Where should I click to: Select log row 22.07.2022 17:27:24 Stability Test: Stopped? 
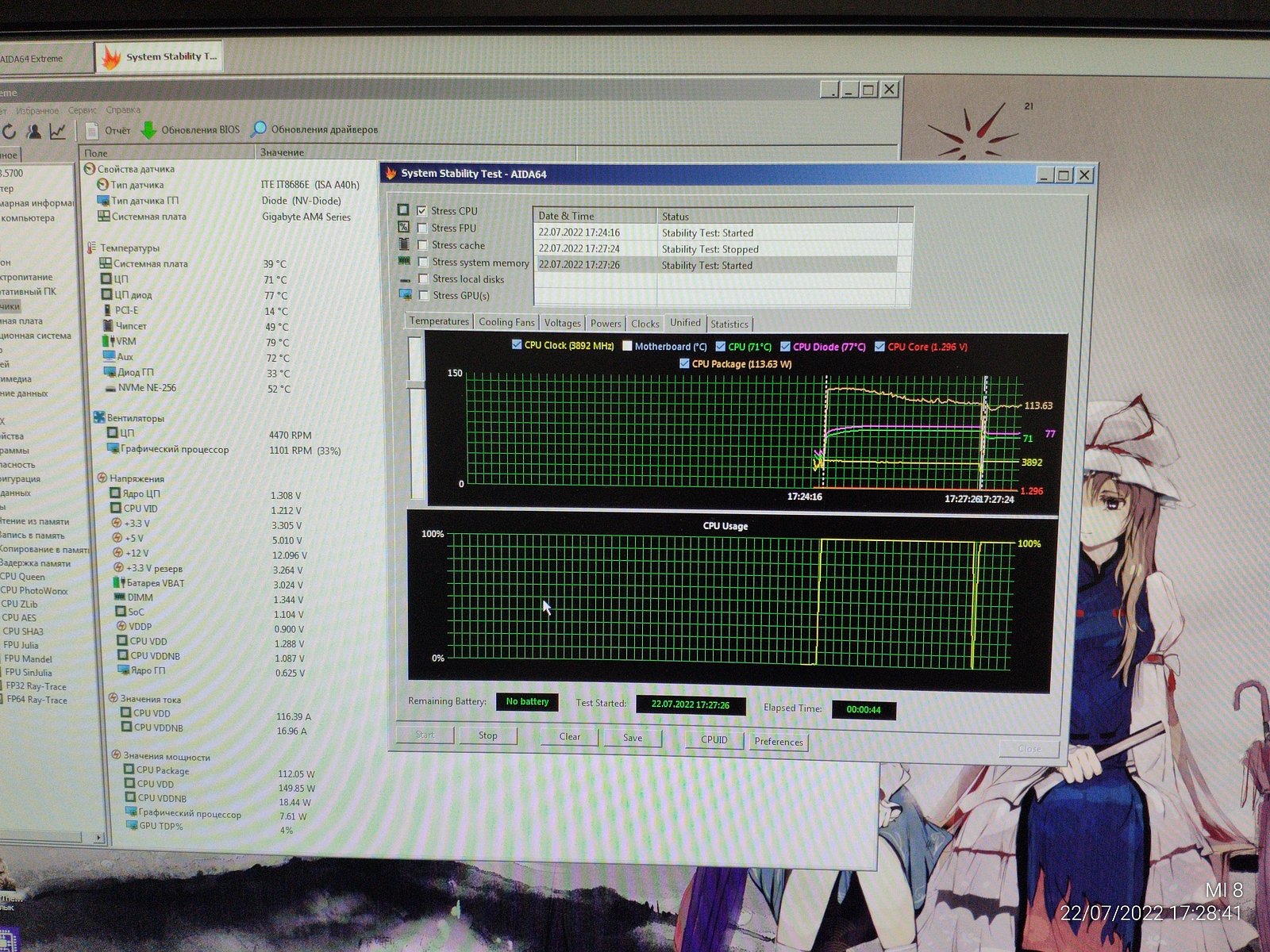click(717, 249)
